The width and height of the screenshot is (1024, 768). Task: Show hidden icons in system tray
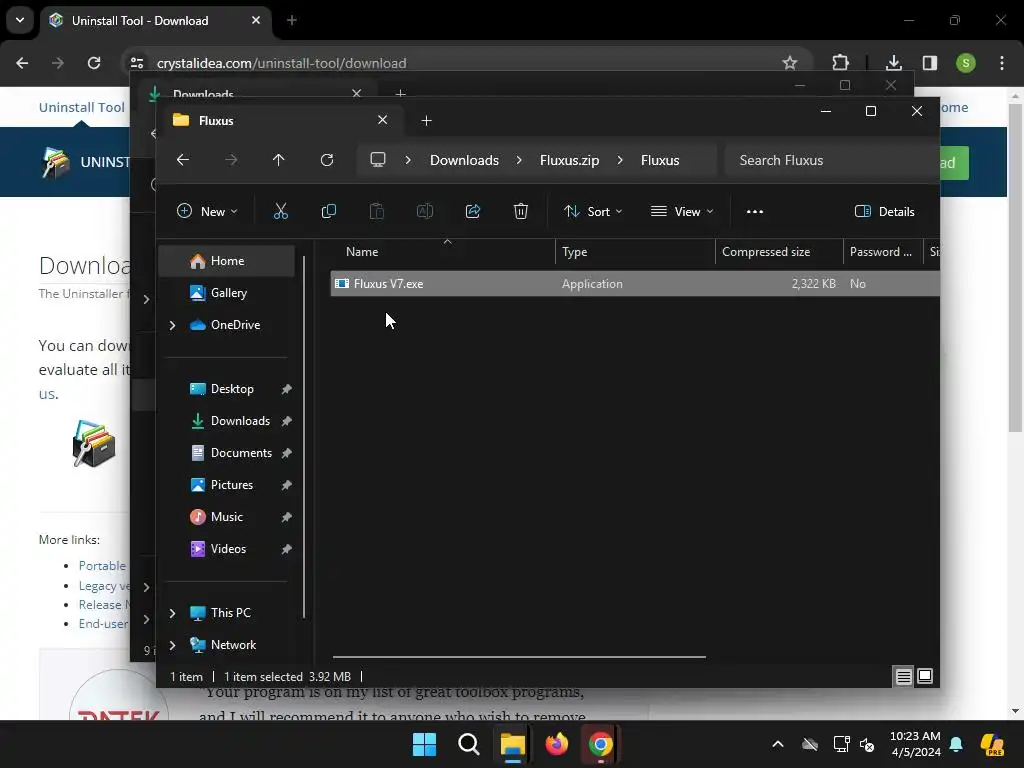pyautogui.click(x=778, y=744)
